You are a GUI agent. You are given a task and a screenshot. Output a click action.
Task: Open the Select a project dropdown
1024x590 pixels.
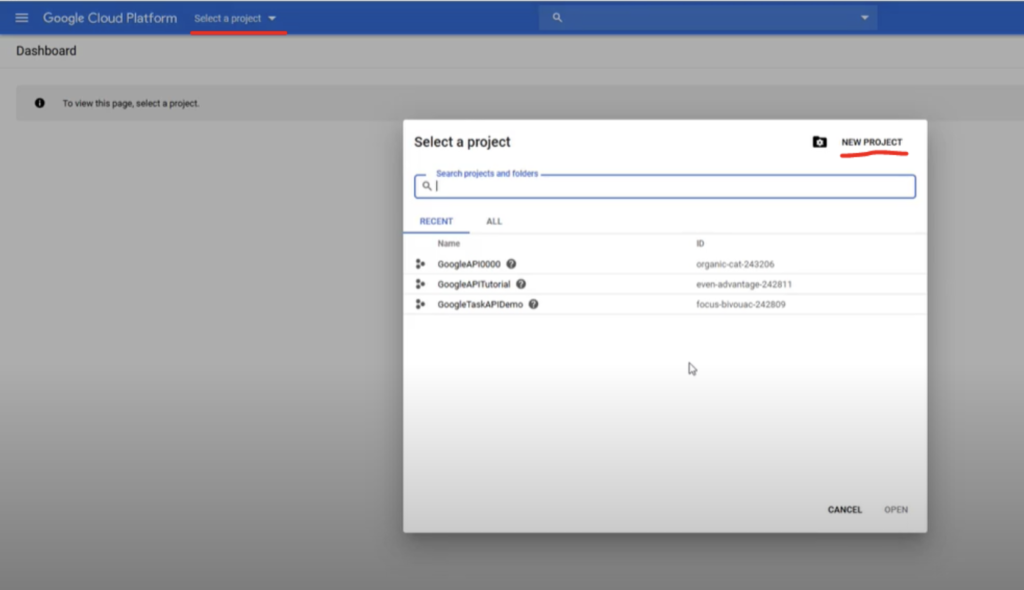[235, 18]
